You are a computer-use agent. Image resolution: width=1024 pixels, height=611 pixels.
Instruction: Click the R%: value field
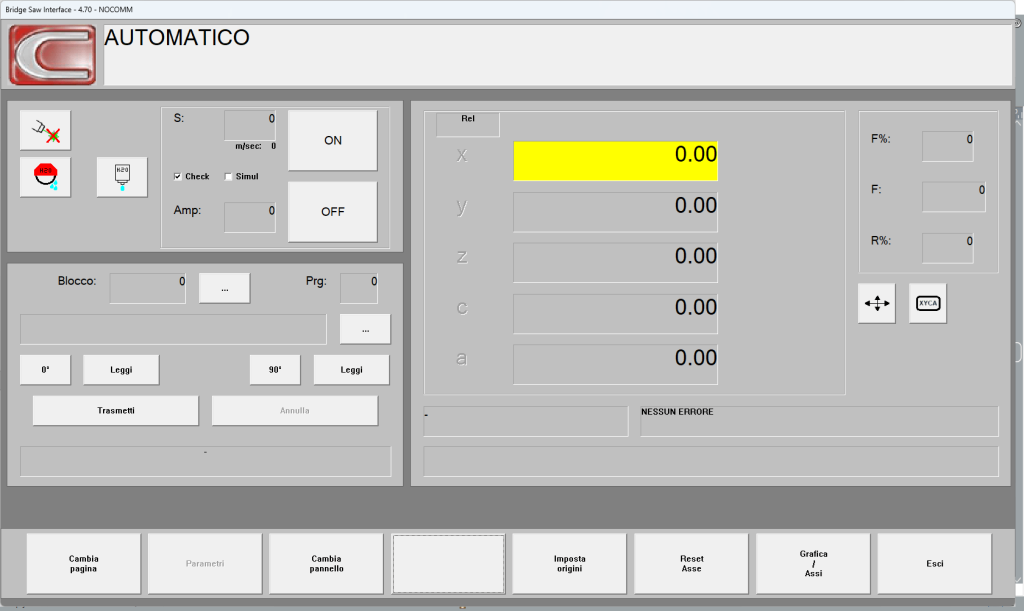(948, 248)
